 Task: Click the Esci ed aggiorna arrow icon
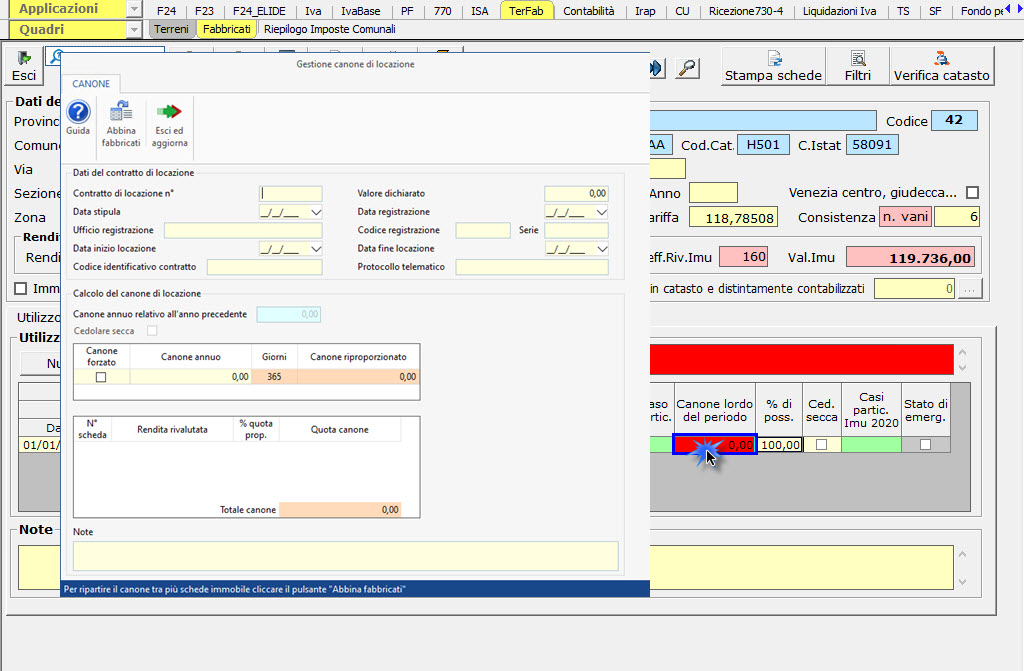point(169,113)
